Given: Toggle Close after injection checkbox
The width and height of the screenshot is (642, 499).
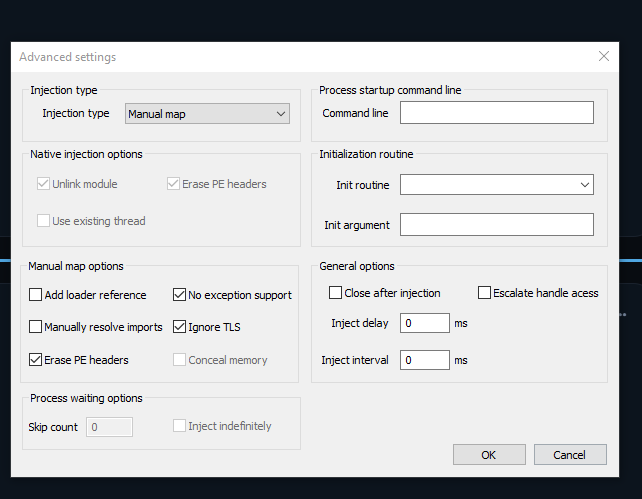Looking at the screenshot, I should (x=336, y=293).
